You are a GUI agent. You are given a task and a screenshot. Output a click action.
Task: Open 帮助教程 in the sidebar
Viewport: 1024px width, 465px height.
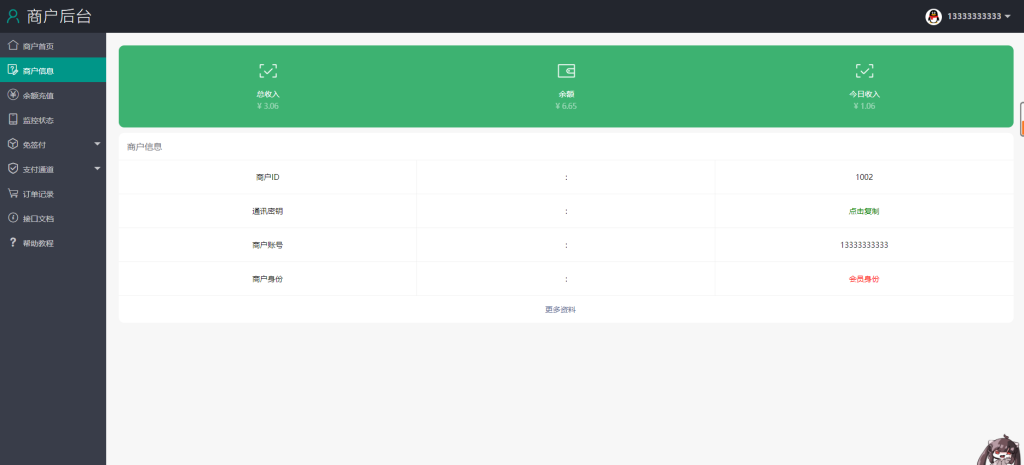click(53, 243)
